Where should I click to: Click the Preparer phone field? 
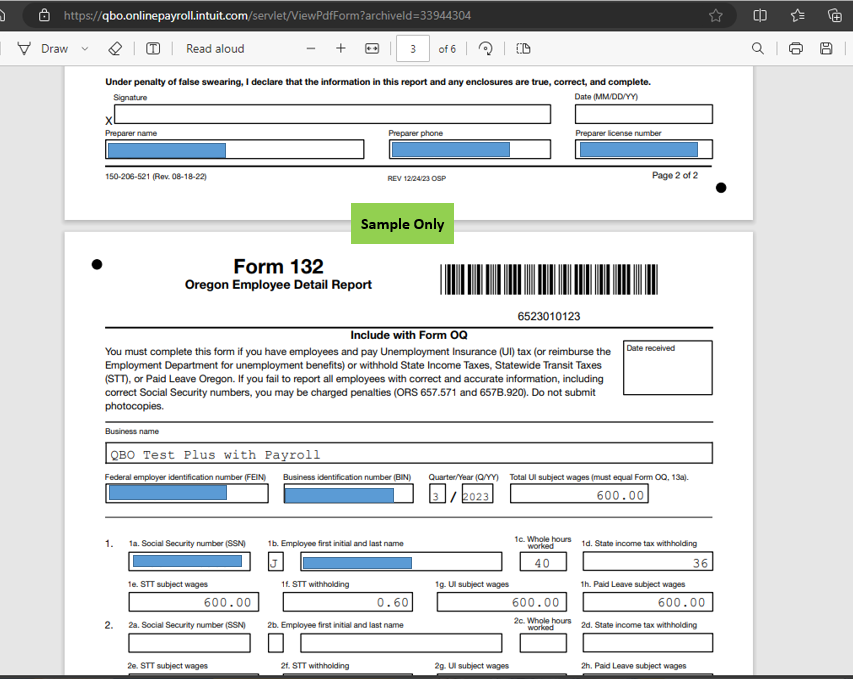coord(470,150)
